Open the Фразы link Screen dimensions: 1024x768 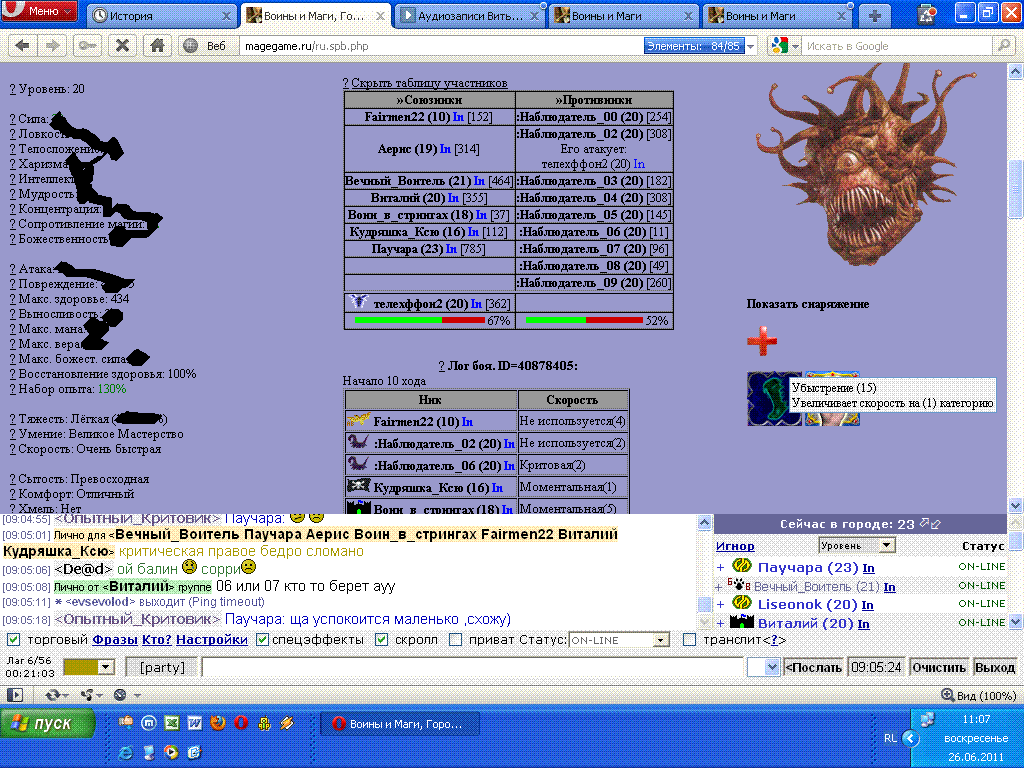[x=115, y=640]
